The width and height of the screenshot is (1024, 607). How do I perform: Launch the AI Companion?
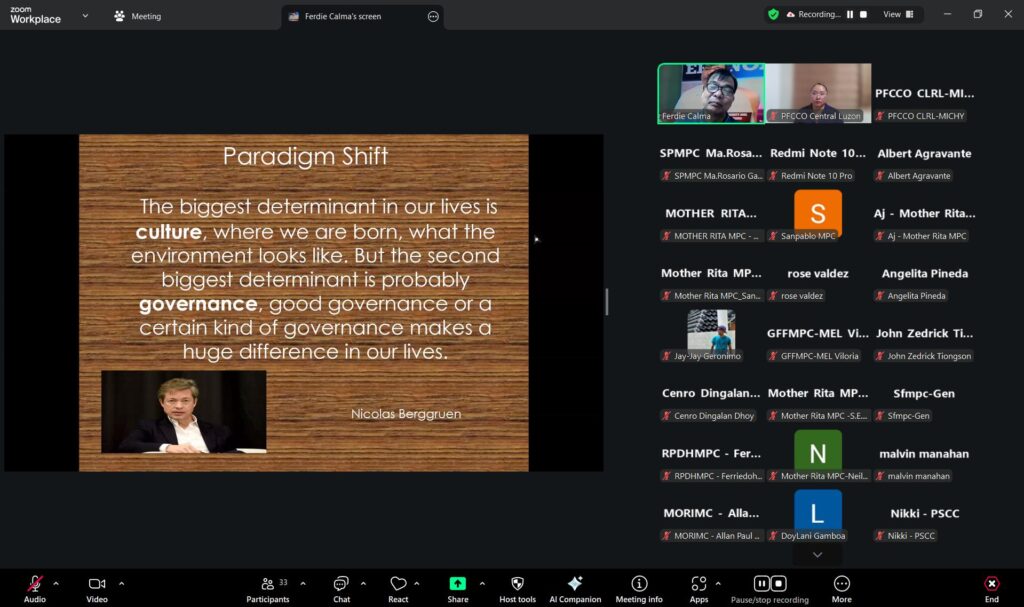click(575, 584)
